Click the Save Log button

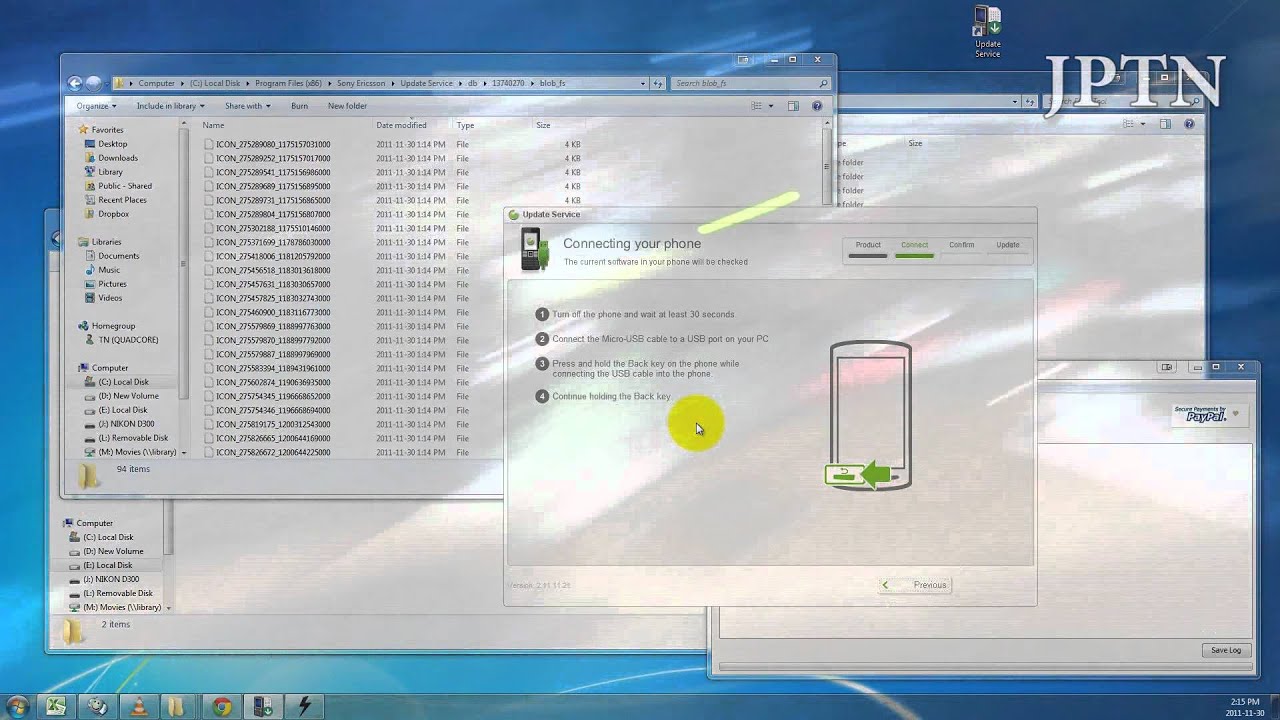tap(1226, 650)
